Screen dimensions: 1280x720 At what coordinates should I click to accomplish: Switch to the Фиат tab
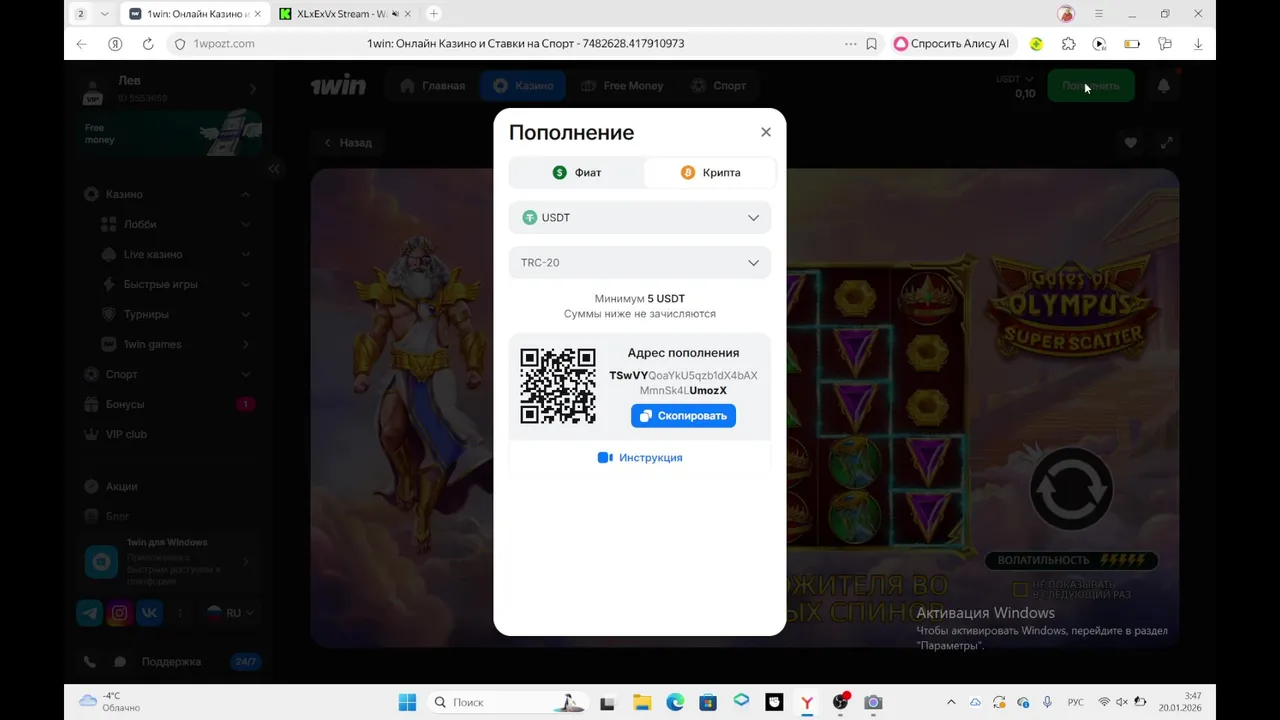click(x=577, y=172)
